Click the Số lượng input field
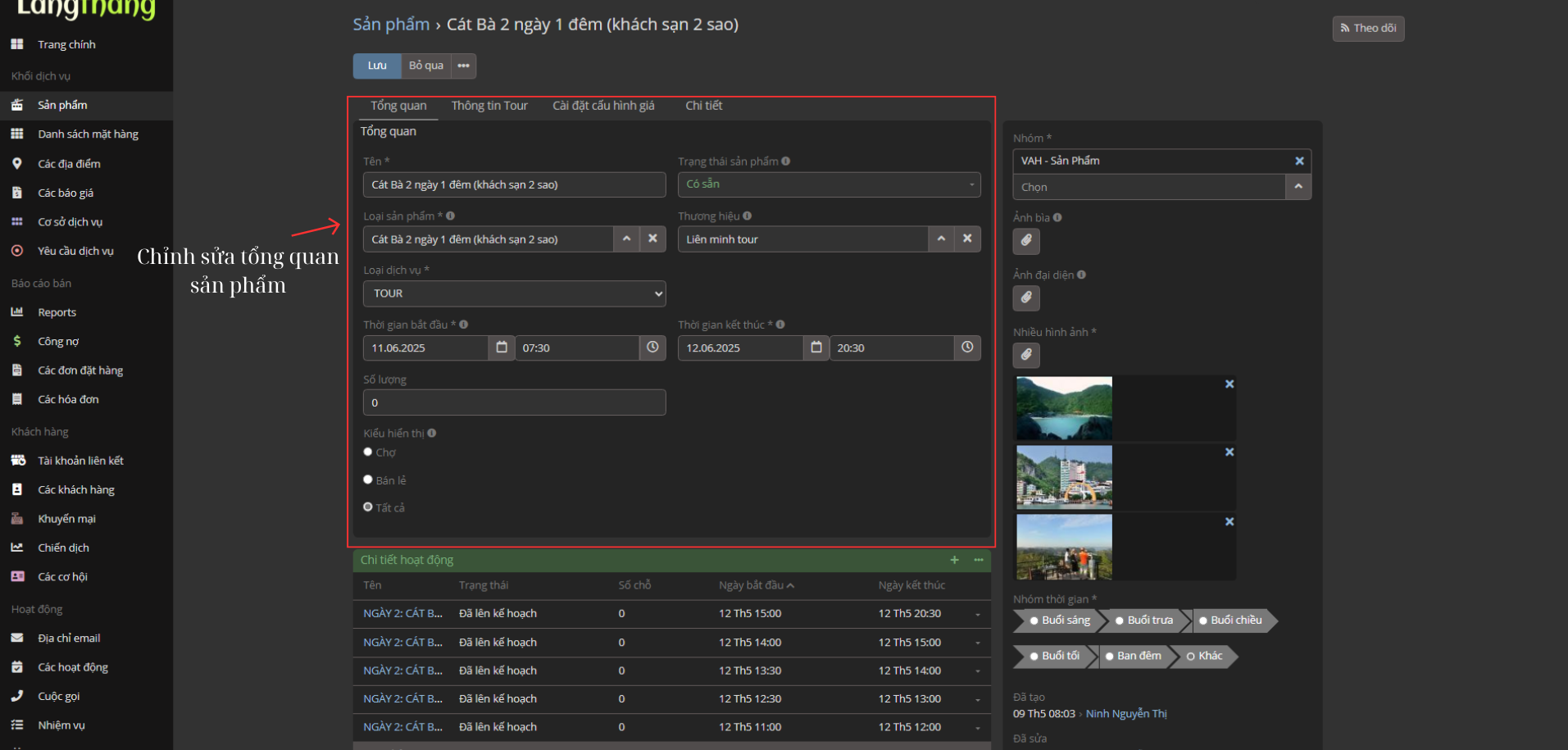This screenshot has height=750, width=1568. 514,402
